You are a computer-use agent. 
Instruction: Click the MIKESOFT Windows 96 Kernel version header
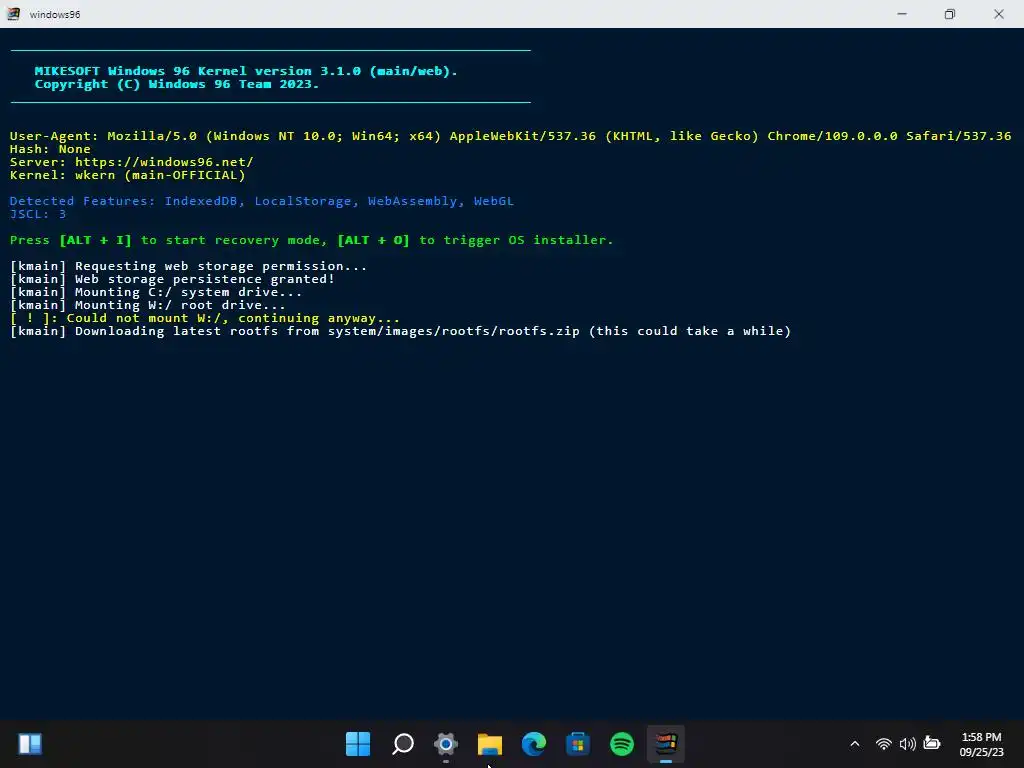246,71
